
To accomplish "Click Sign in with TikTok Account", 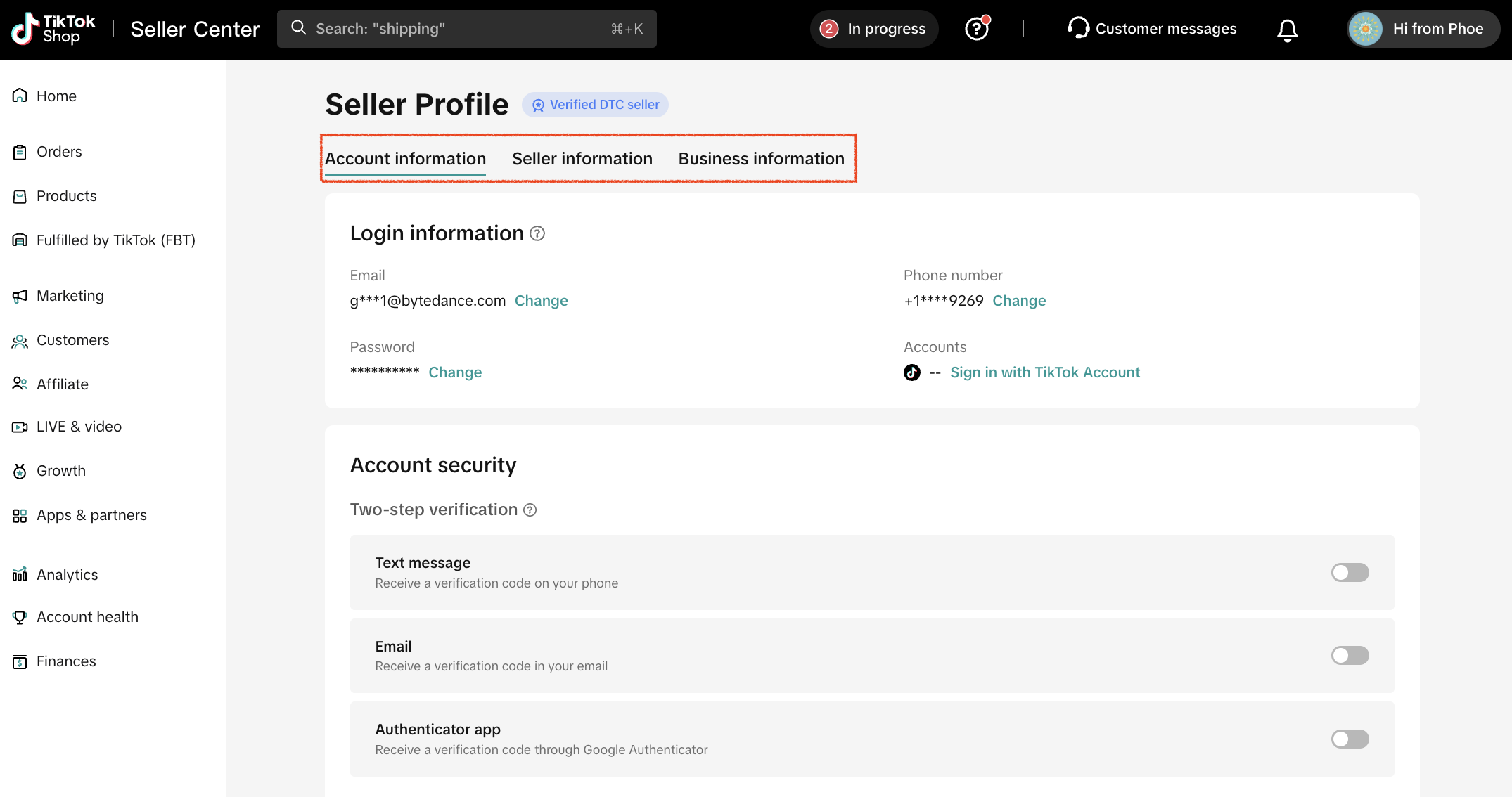I will pos(1044,372).
